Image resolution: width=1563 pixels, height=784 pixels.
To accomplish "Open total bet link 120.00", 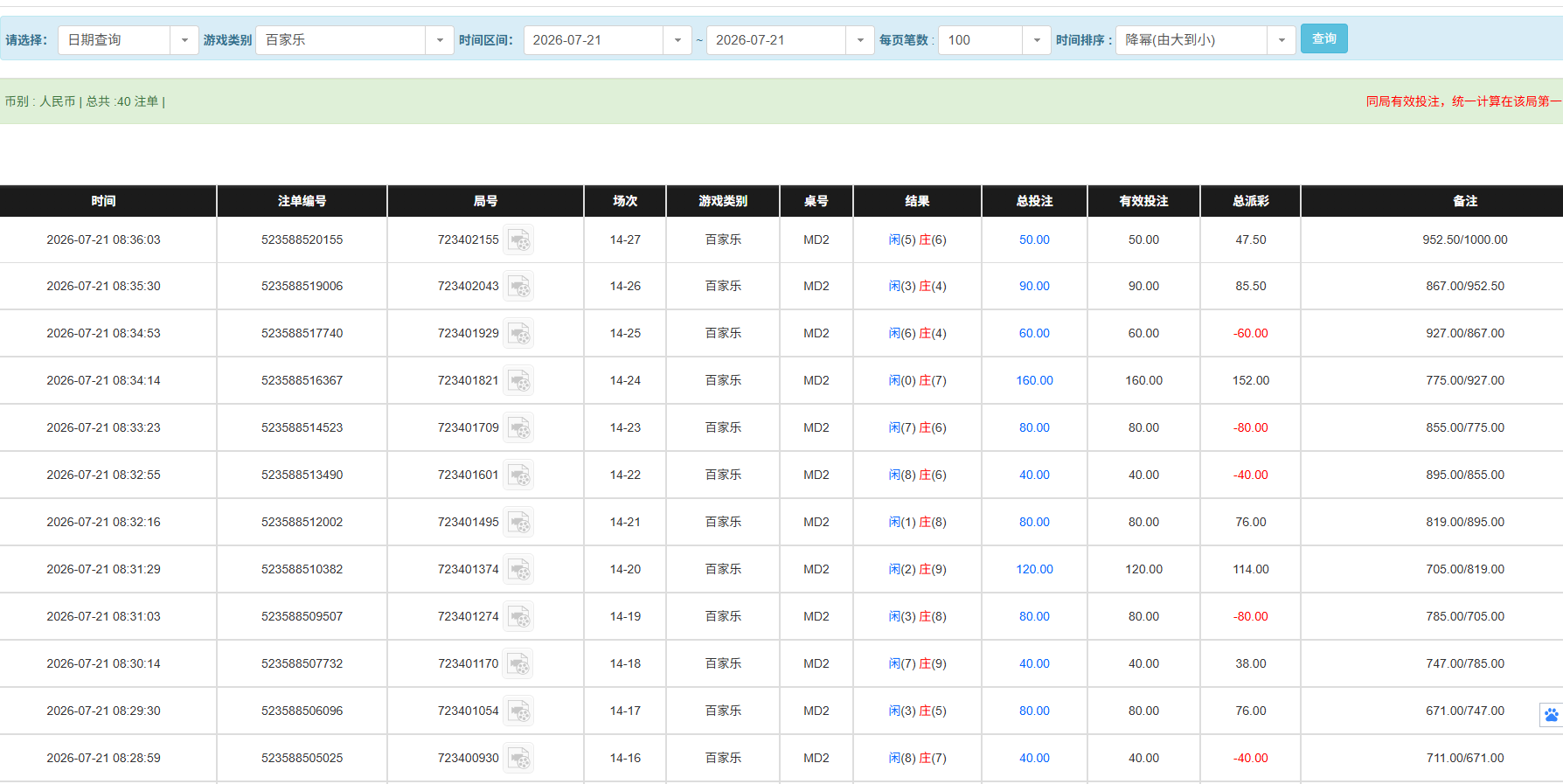I will point(1034,569).
